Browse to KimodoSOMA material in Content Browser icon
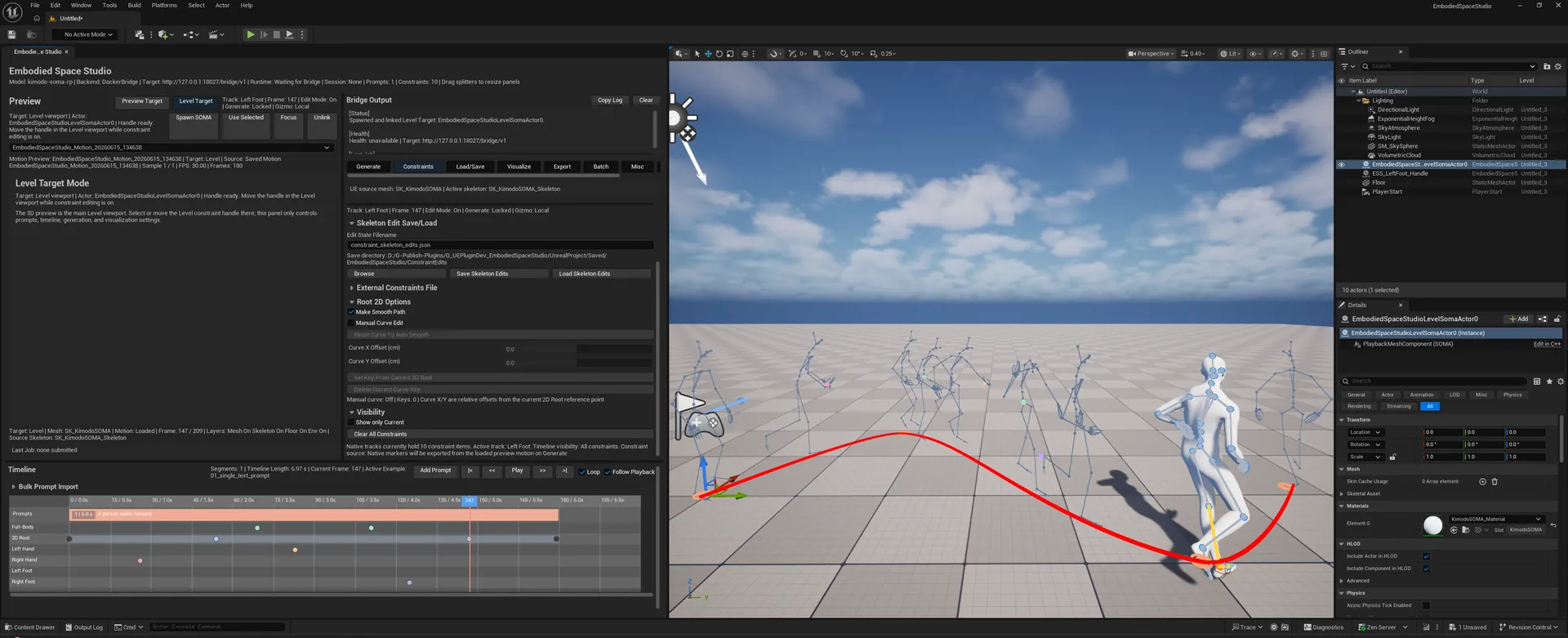Screen dimensions: 1568x638 click(1465, 530)
